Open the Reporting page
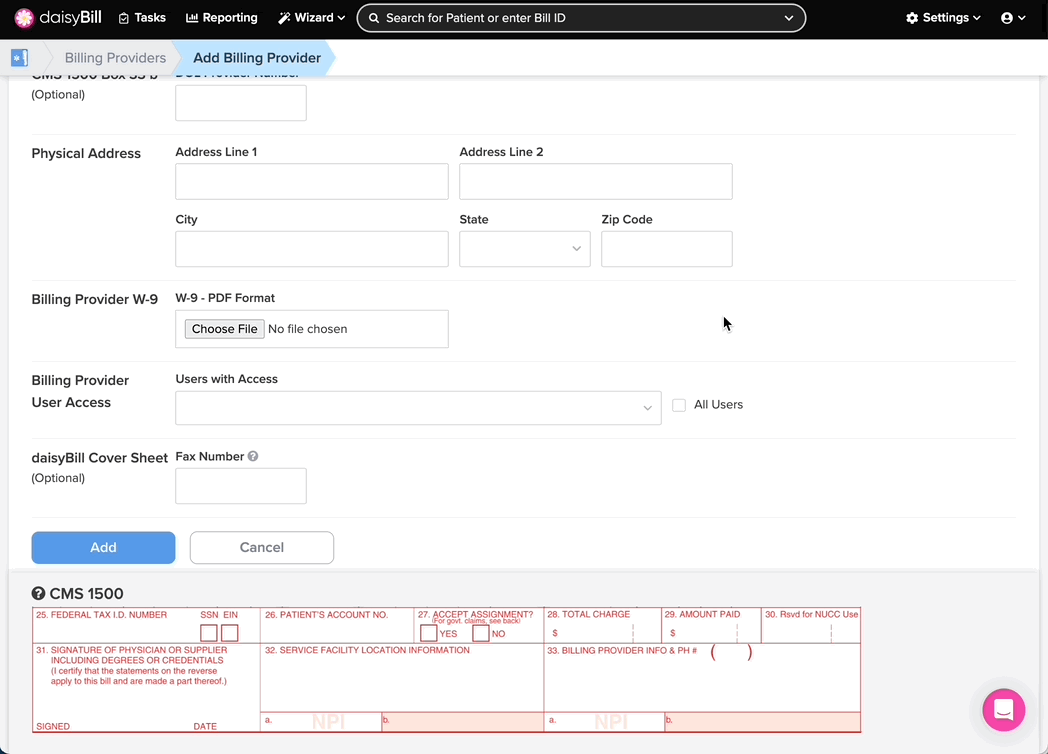1048x754 pixels. pyautogui.click(x=221, y=18)
